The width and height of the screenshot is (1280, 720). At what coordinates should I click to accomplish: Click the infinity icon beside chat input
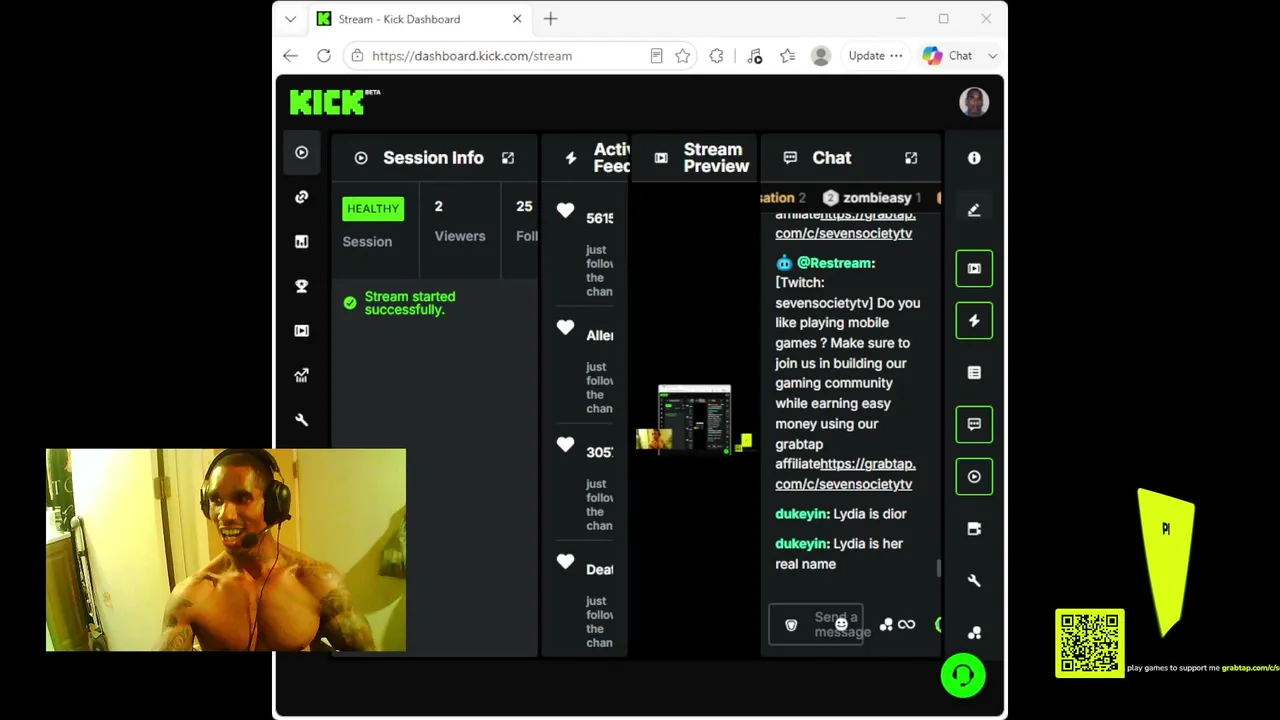pos(906,625)
